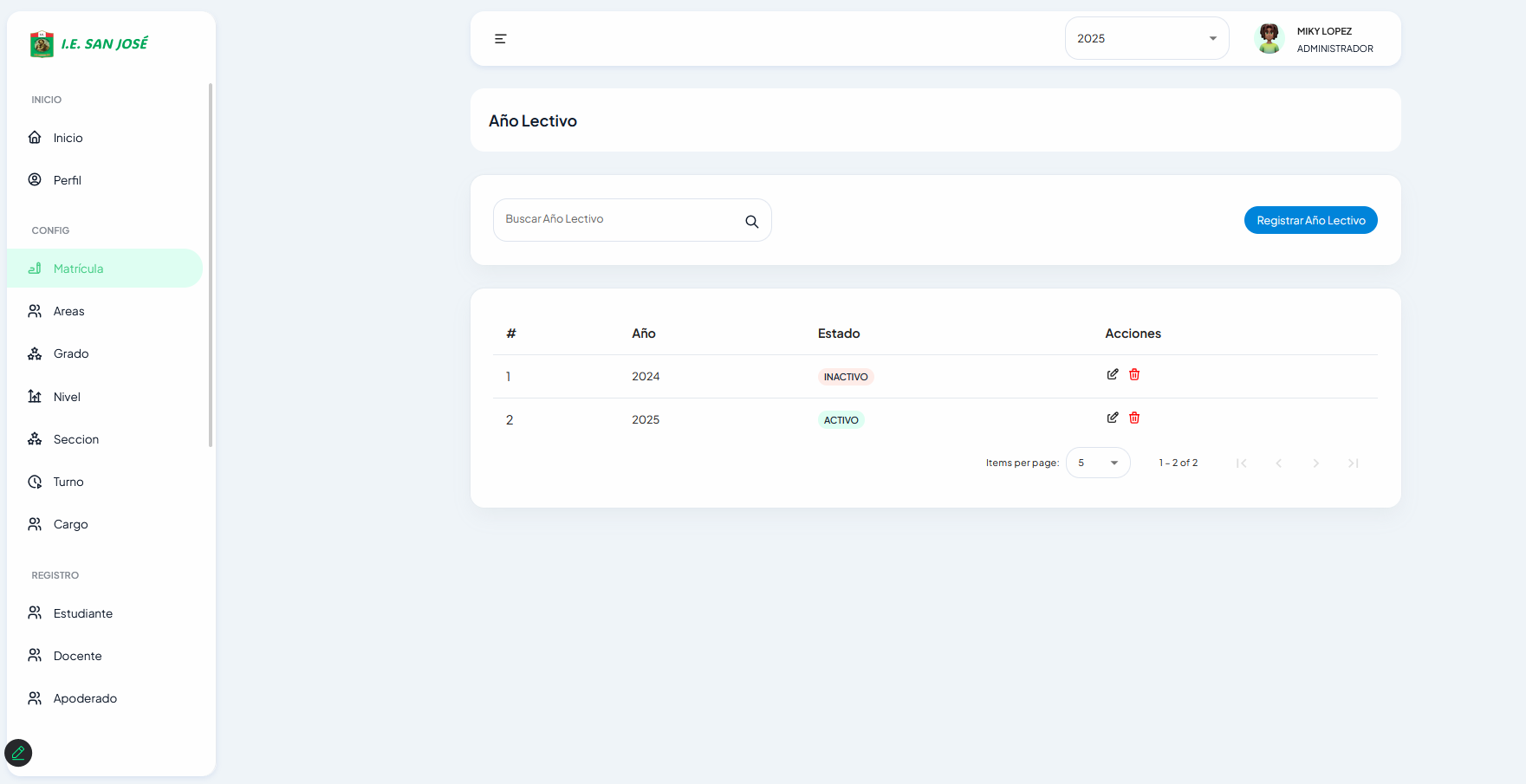Select Docente from the sidebar
1526x784 pixels.
[x=78, y=656]
